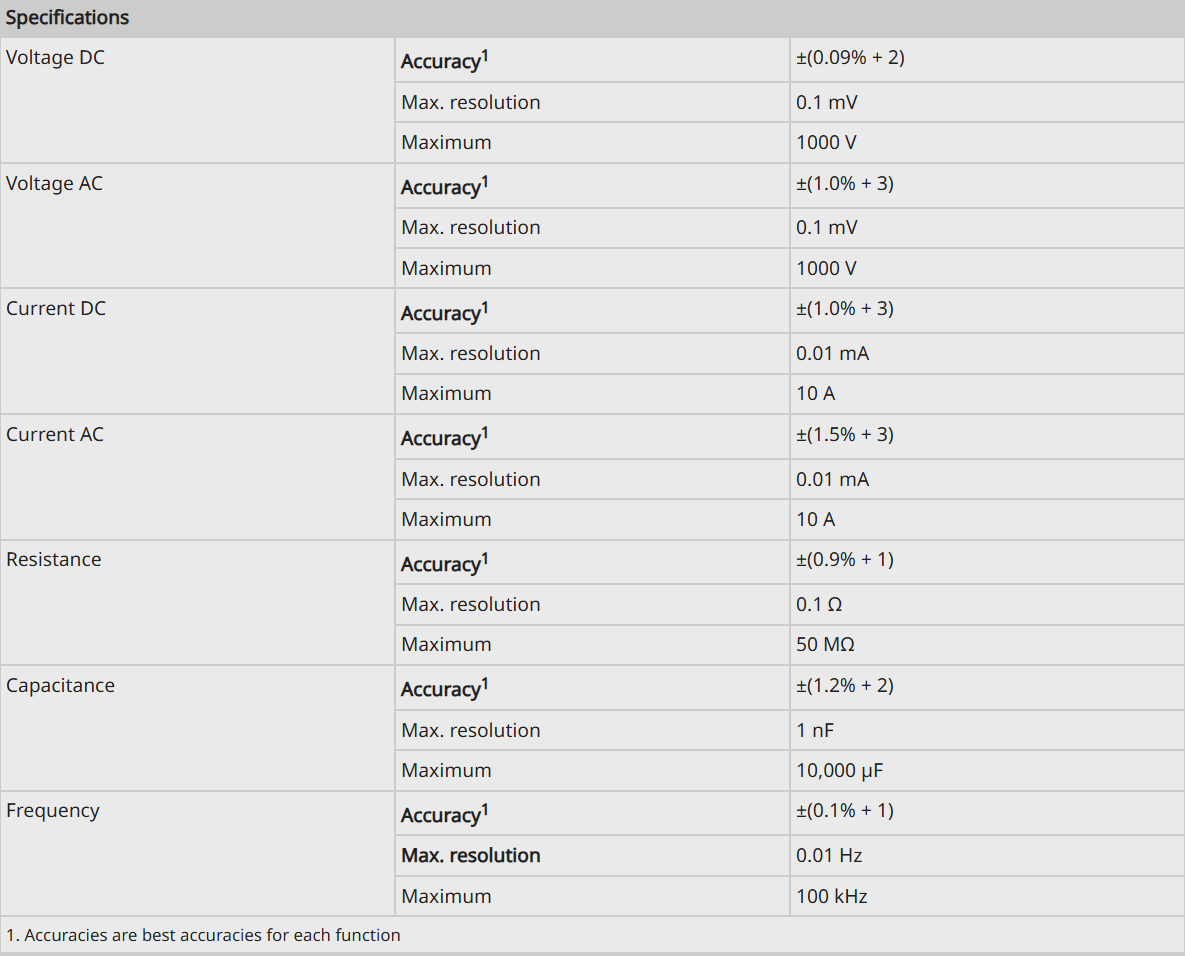Click the 0.01 mA Current DC resolution value
This screenshot has width=1185, height=956.
coord(832,353)
